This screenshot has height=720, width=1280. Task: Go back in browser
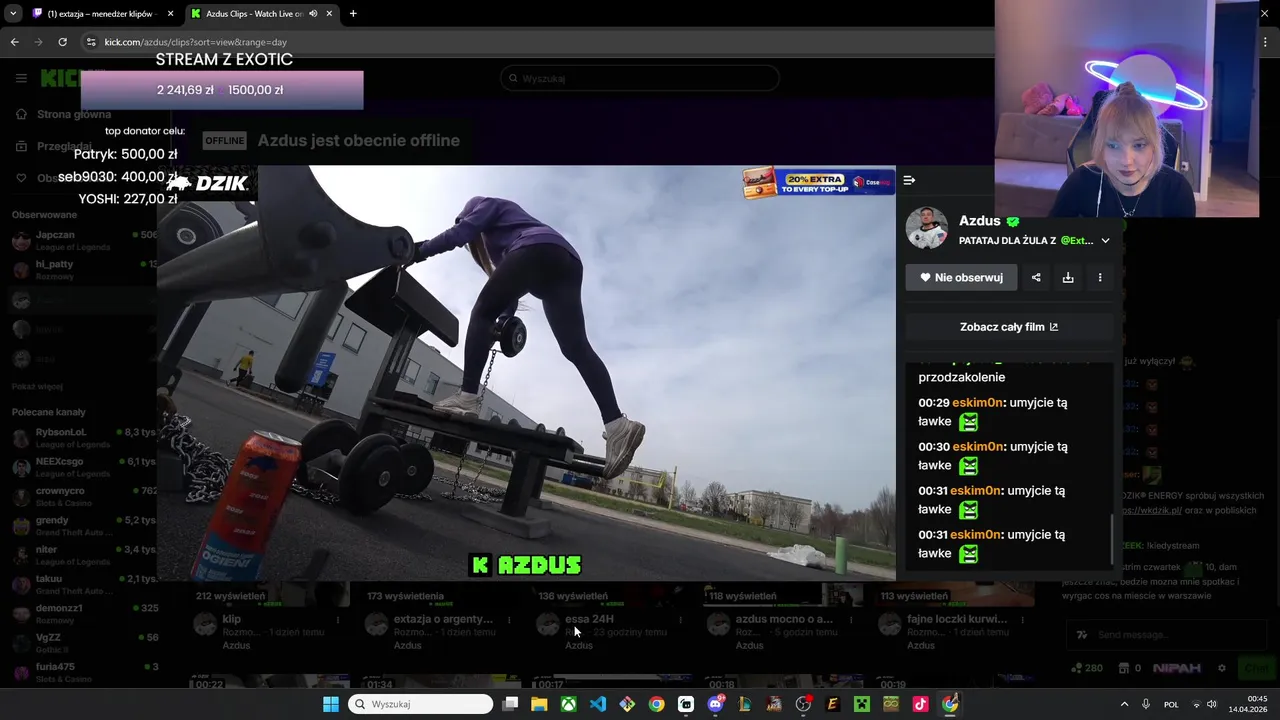click(x=14, y=42)
